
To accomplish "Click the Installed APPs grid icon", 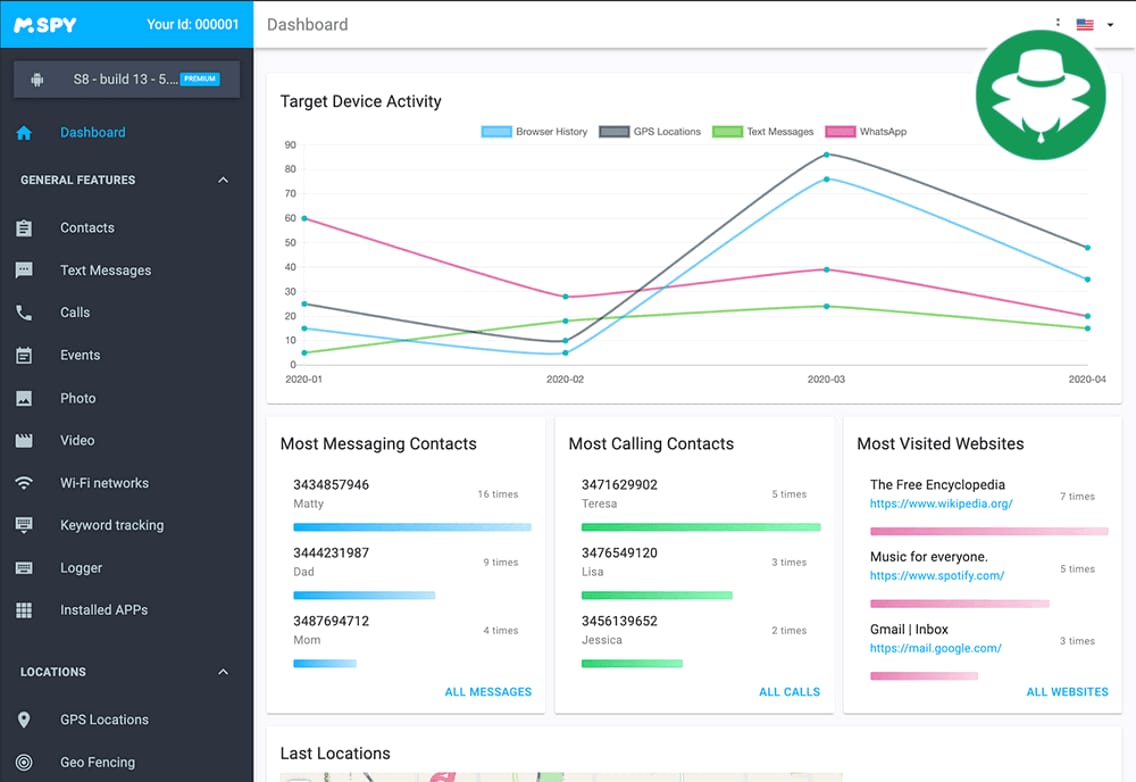I will tap(24, 610).
